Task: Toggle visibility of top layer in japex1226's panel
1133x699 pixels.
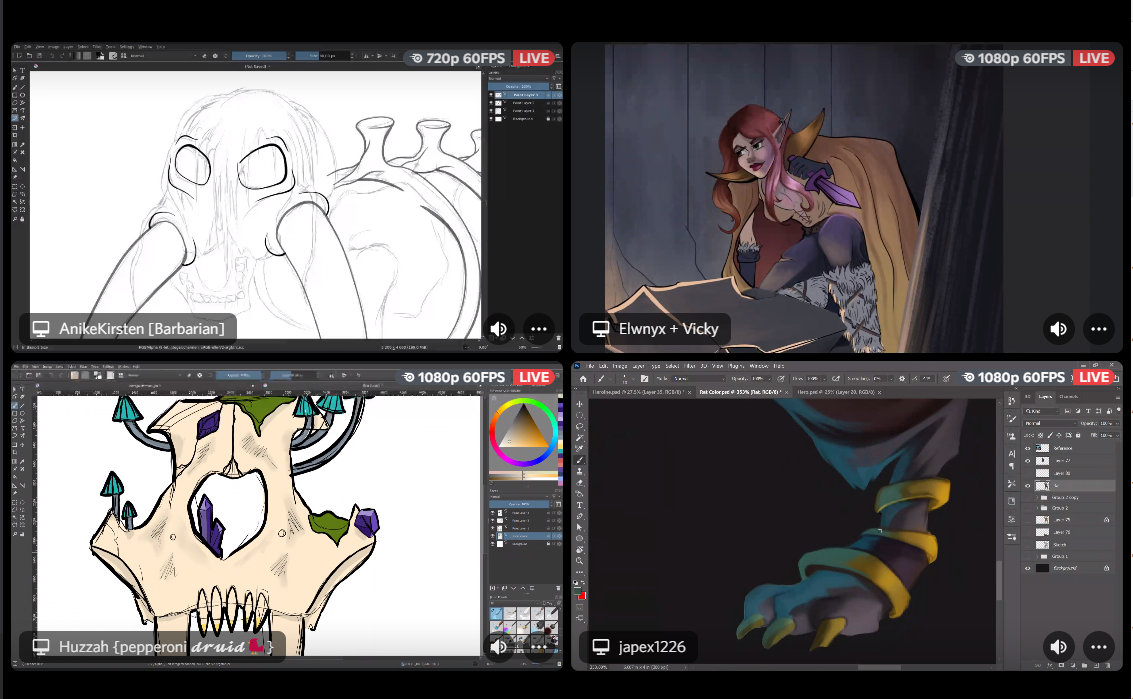Action: (1027, 448)
